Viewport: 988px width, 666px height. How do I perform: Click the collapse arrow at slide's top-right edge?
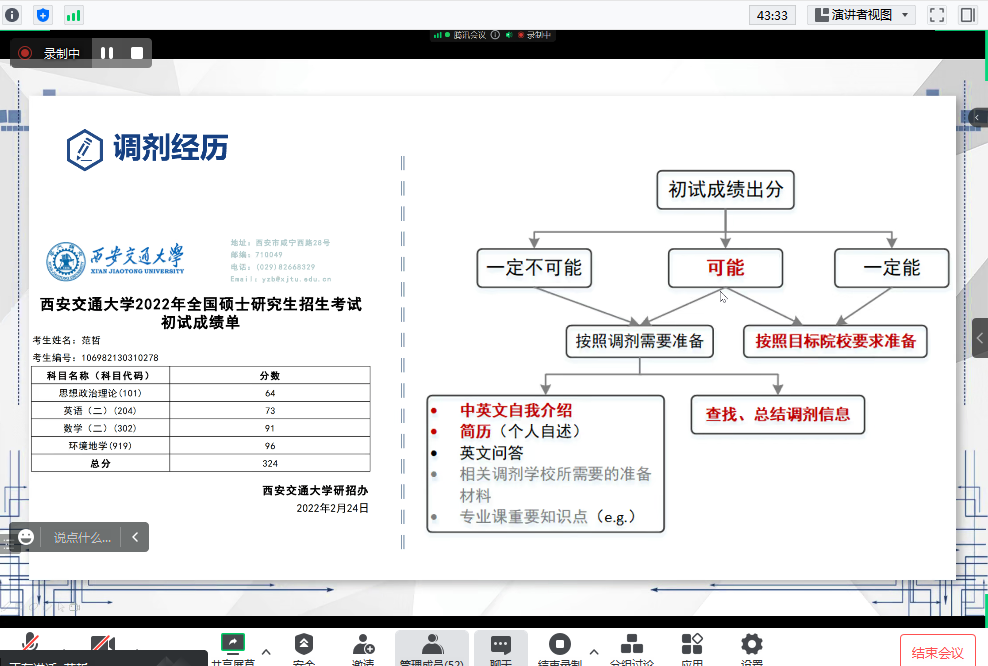977,117
